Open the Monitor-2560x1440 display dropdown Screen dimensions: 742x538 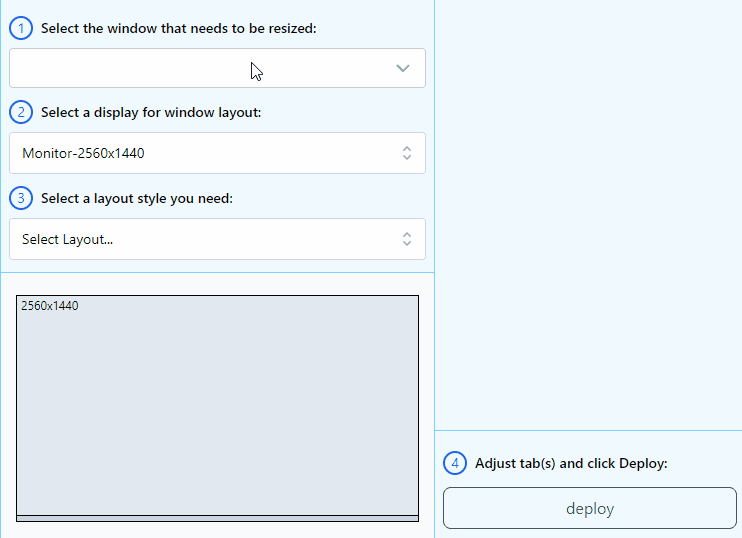pos(217,153)
